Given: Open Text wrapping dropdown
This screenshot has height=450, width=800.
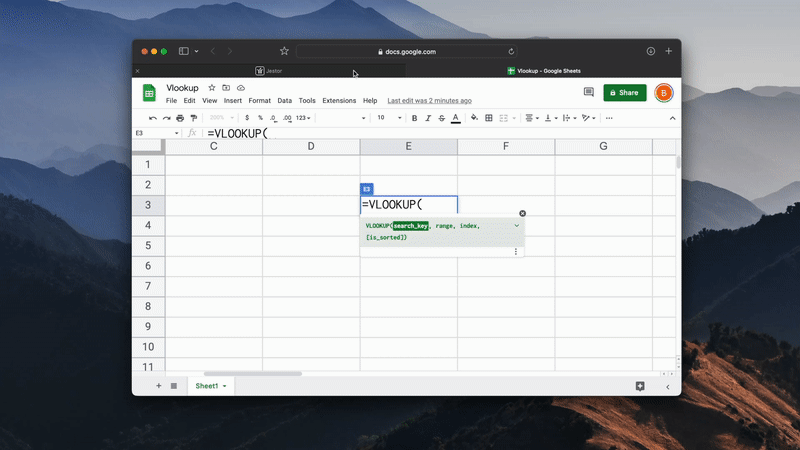Looking at the screenshot, I should pos(569,118).
